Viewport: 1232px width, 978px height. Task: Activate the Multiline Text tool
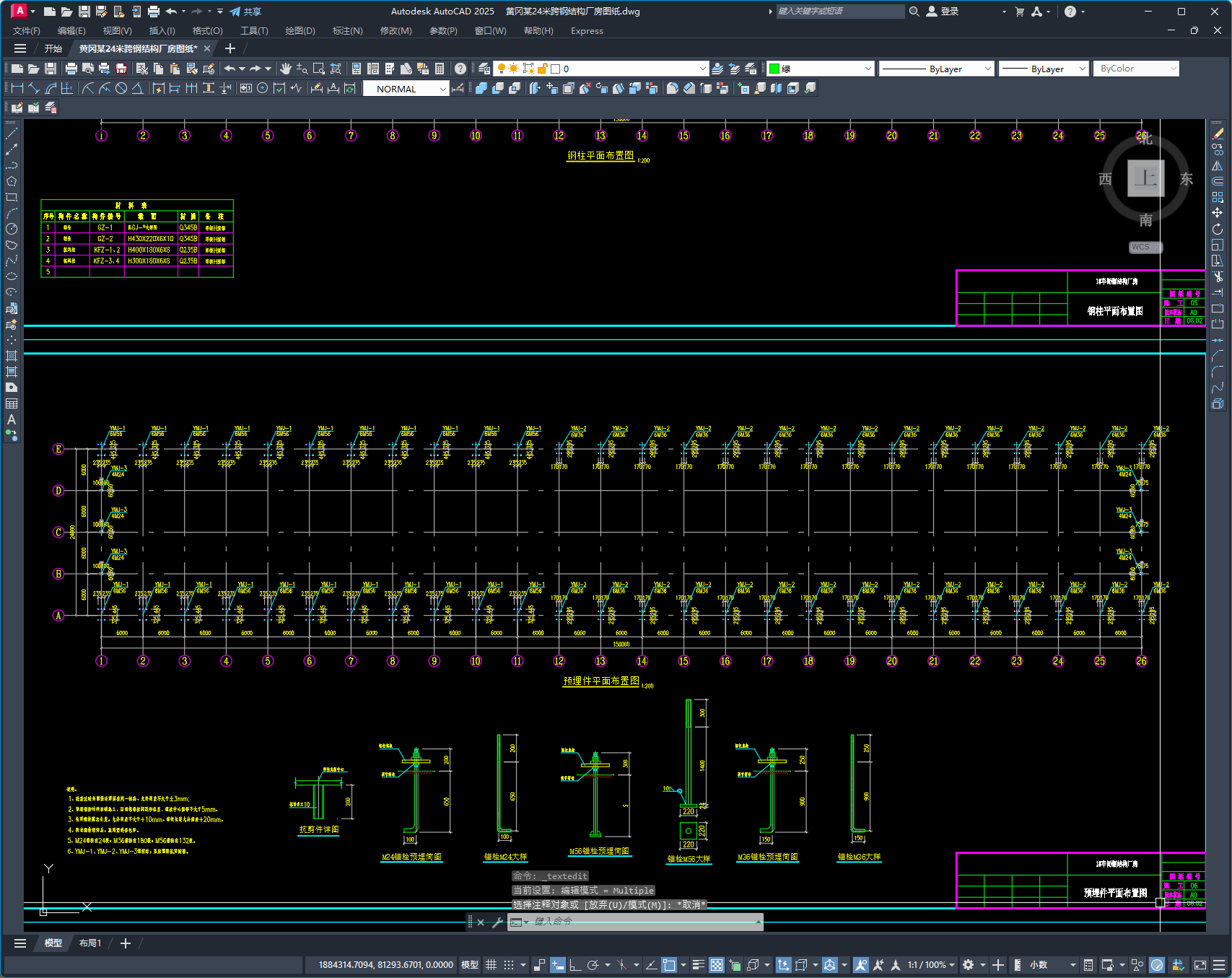12,419
